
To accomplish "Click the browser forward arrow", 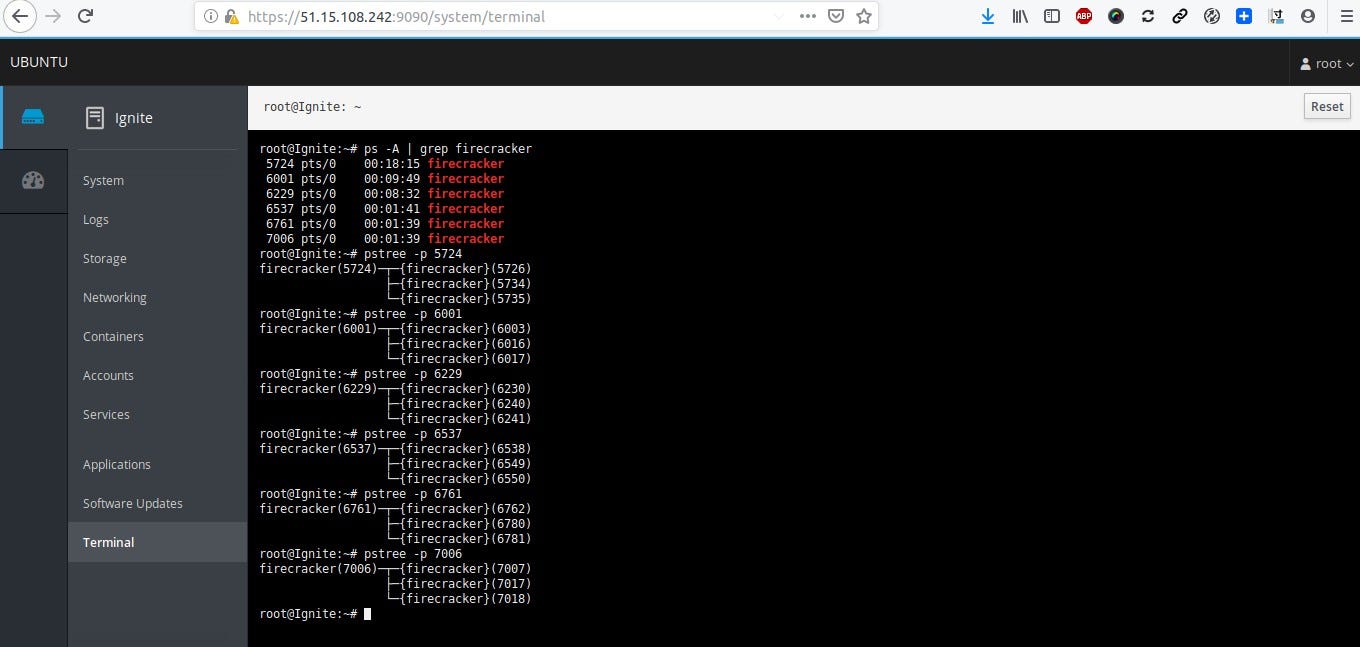I will point(53,16).
